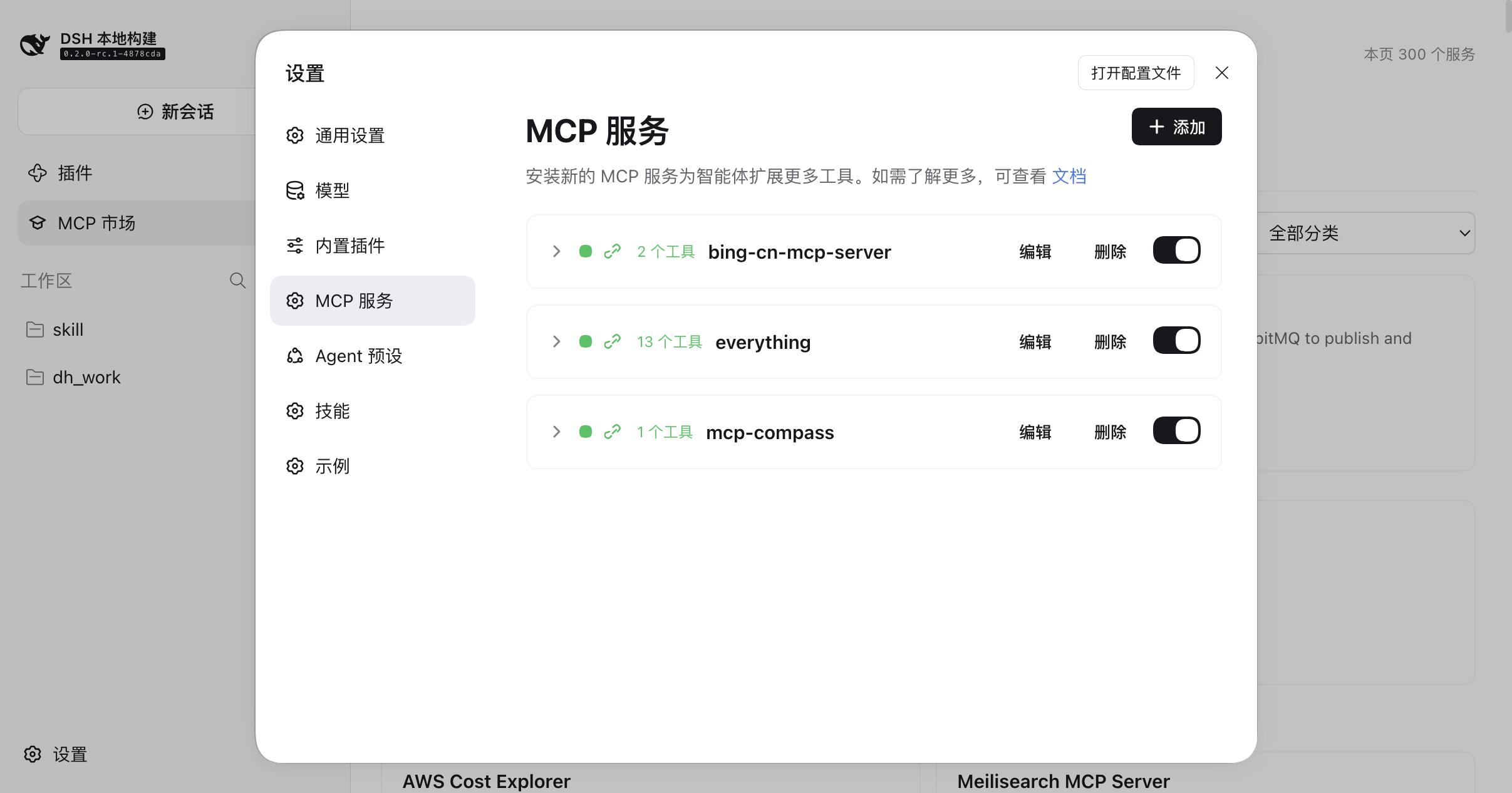
Task: Click 删除 for mcp-compass
Action: click(x=1111, y=432)
